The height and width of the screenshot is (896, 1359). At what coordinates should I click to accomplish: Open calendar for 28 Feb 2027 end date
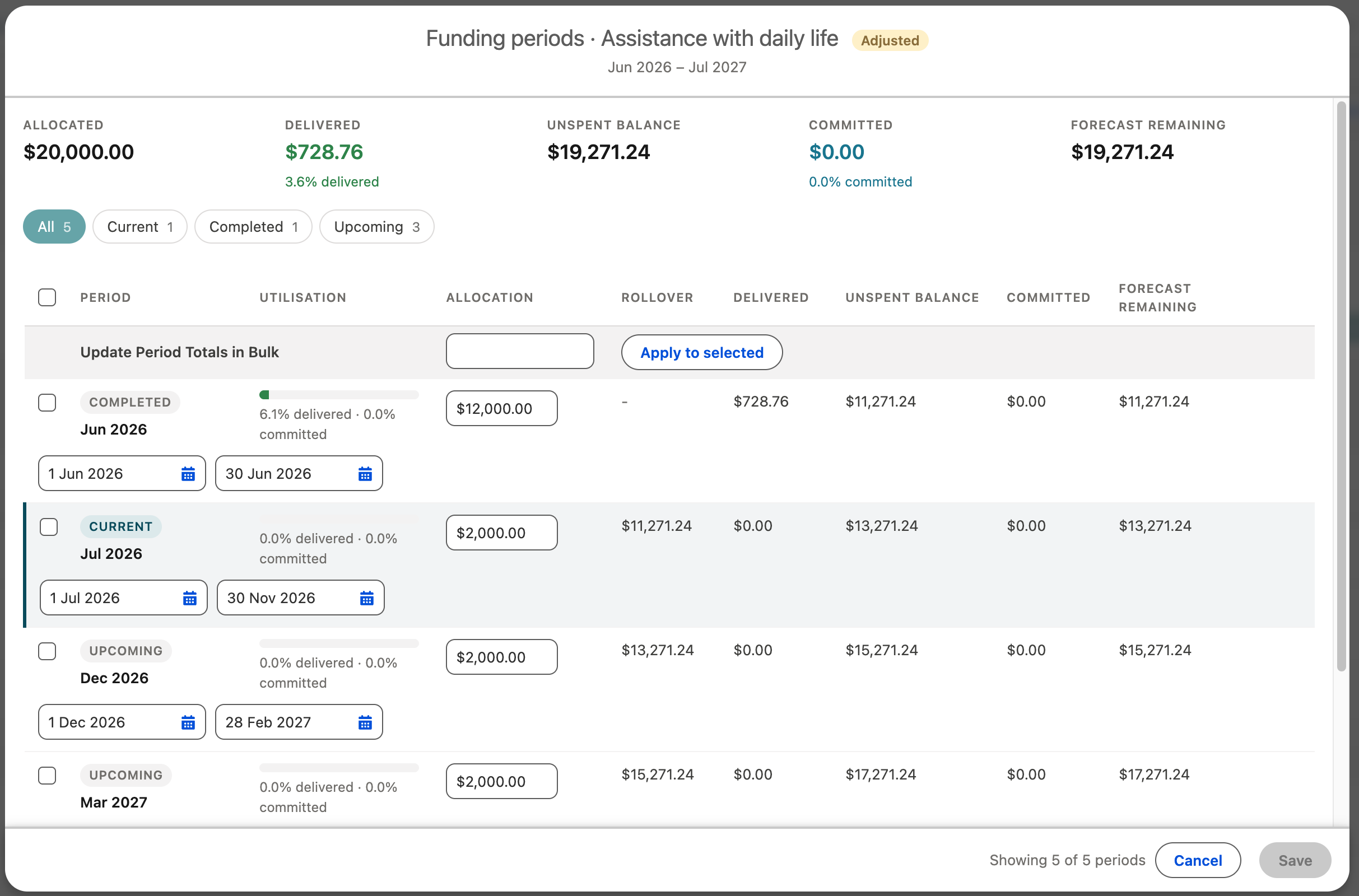click(365, 723)
